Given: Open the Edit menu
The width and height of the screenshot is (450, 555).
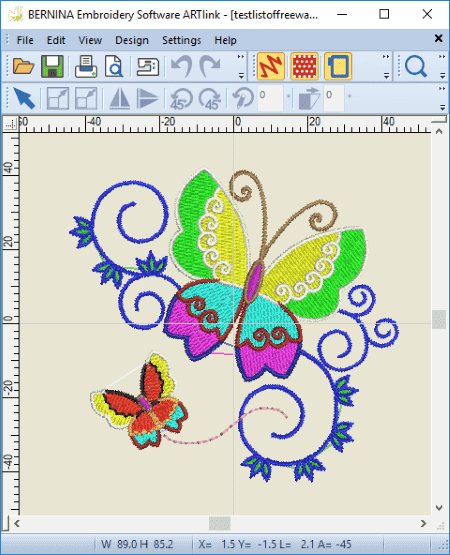Looking at the screenshot, I should (x=56, y=40).
